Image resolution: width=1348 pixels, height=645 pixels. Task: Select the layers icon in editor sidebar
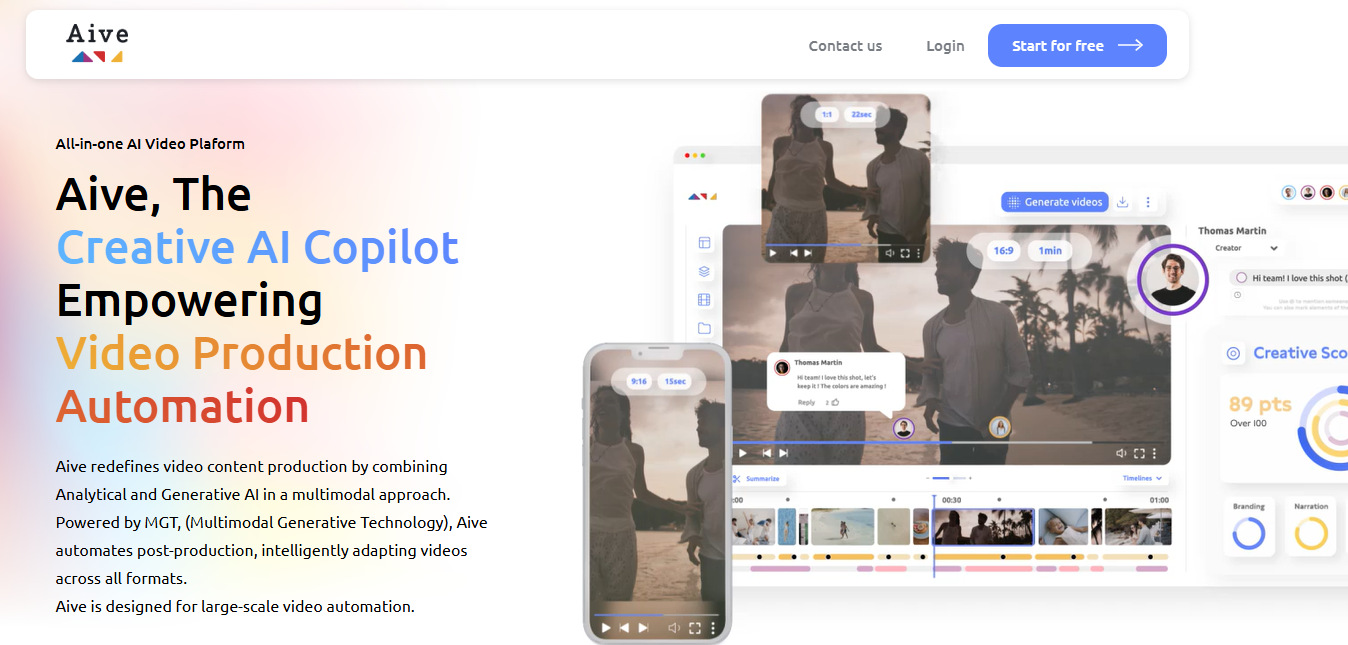[x=704, y=271]
